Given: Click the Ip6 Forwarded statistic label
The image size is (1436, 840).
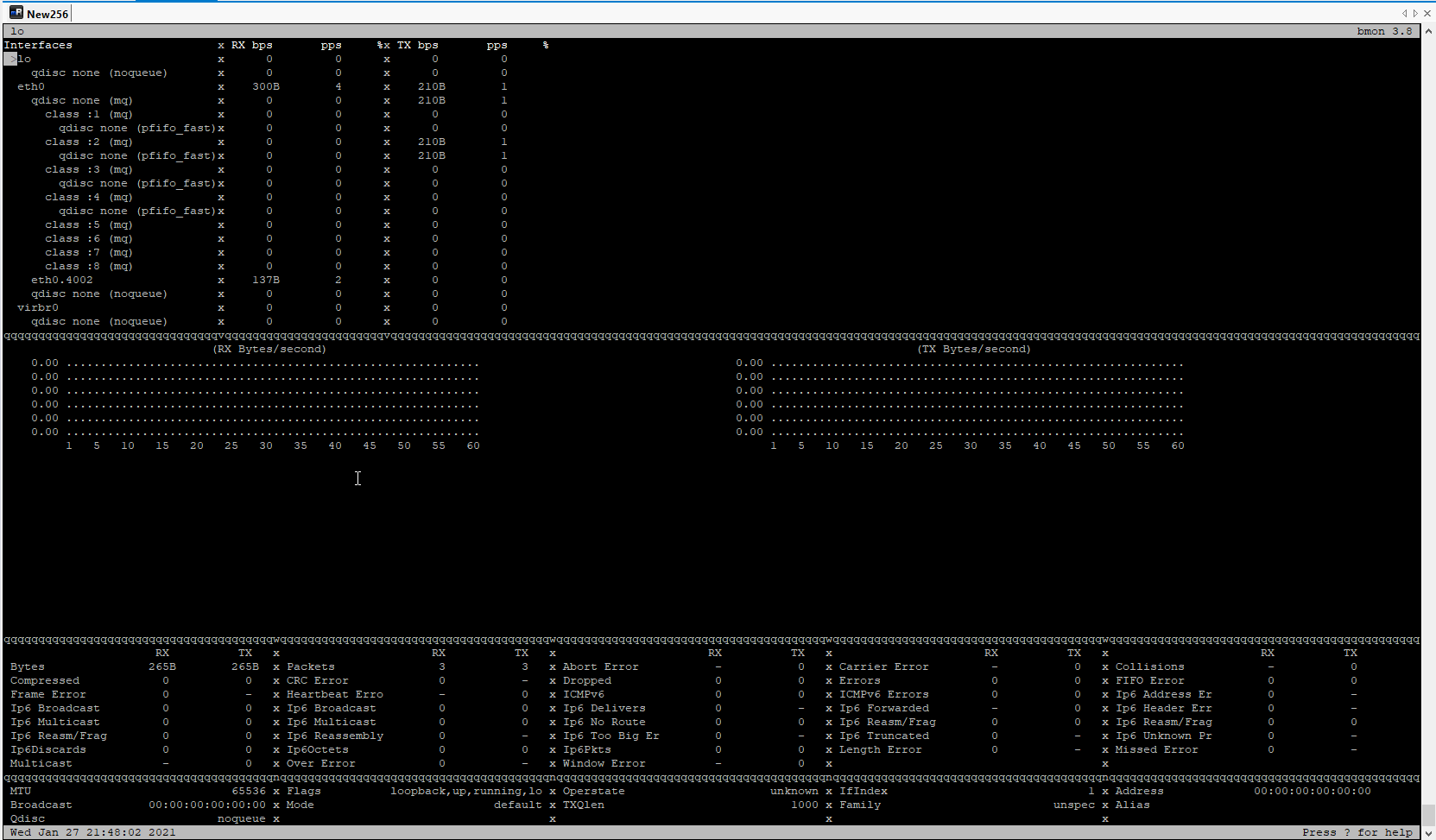Looking at the screenshot, I should point(884,708).
